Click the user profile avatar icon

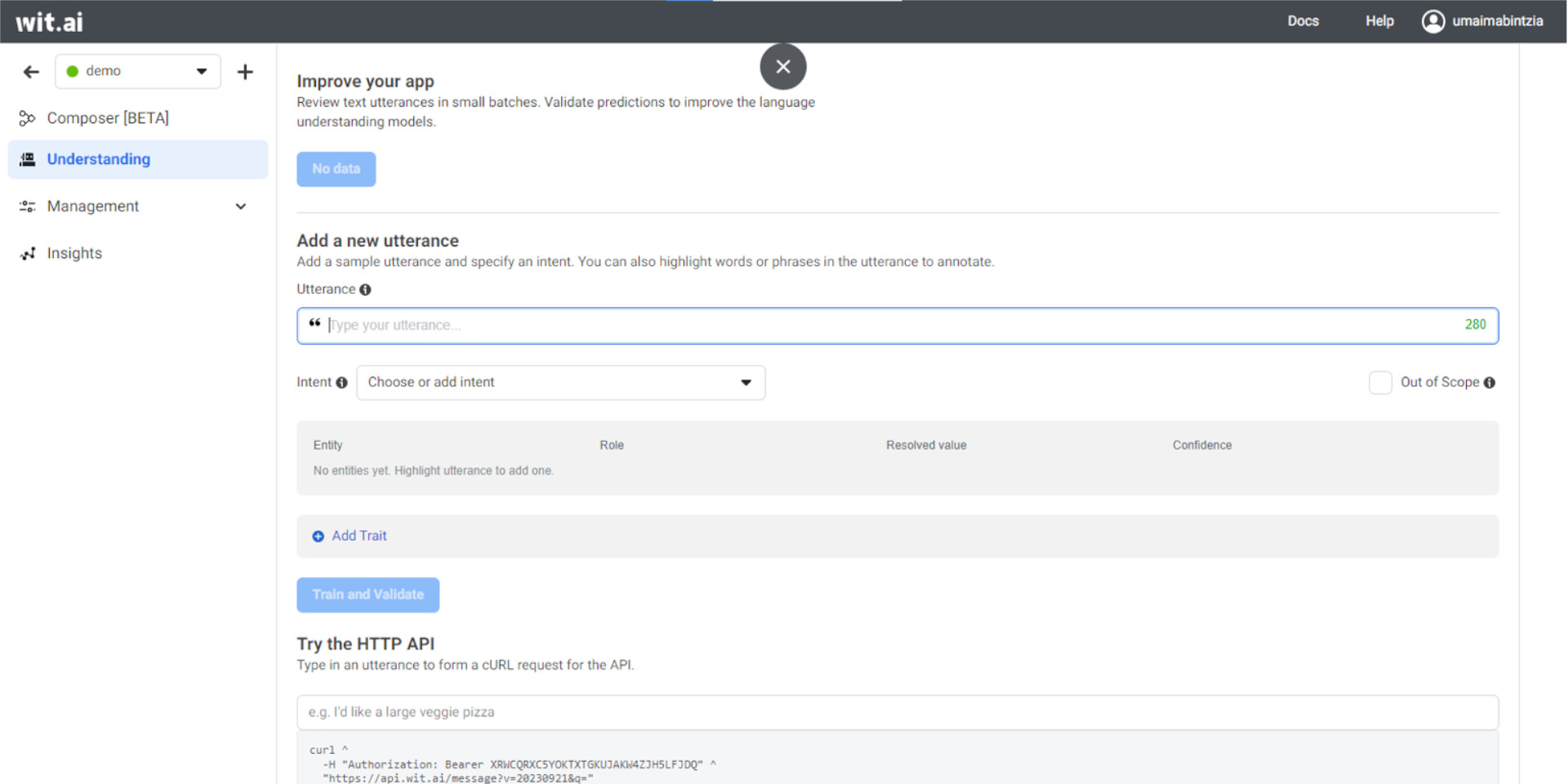1432,21
